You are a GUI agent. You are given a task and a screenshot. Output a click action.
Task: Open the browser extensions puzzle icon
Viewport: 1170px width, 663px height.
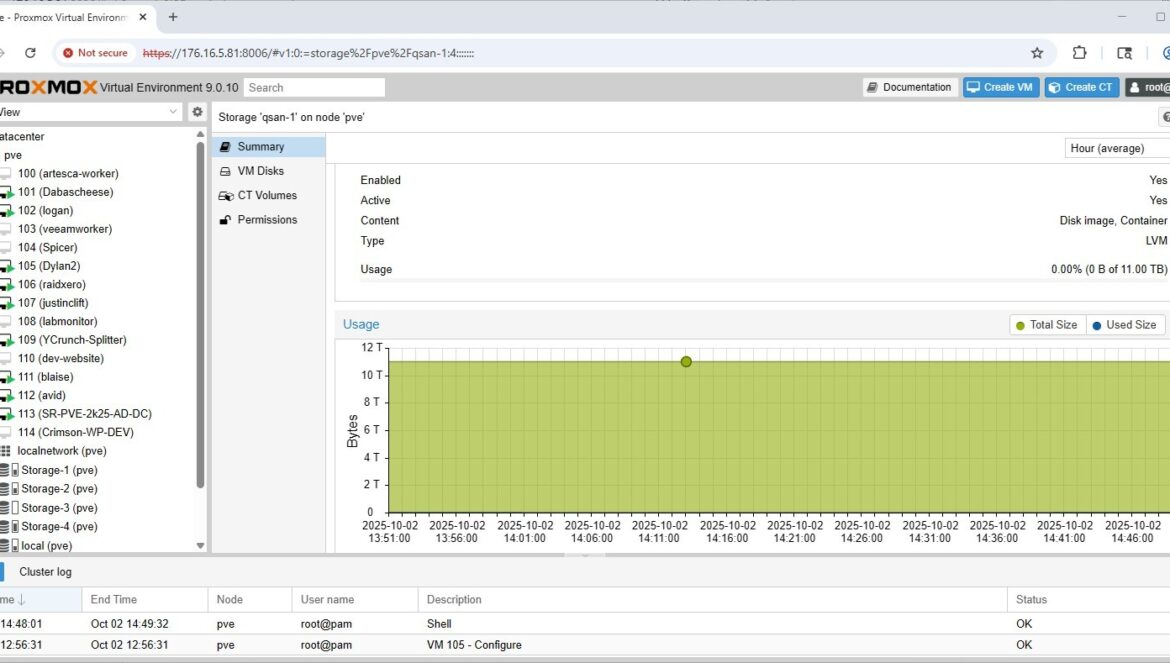[1080, 53]
